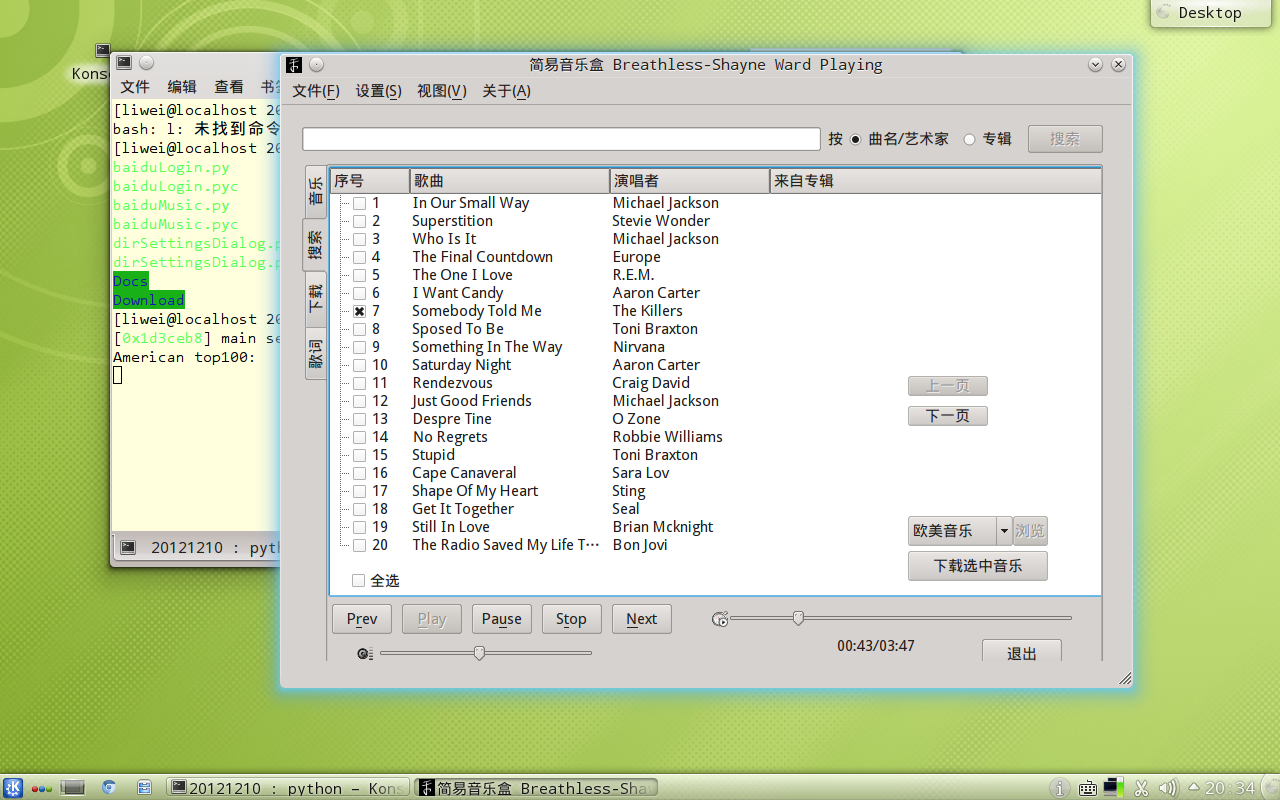
Task: Switch to the 音乐 side tab
Action: [315, 191]
